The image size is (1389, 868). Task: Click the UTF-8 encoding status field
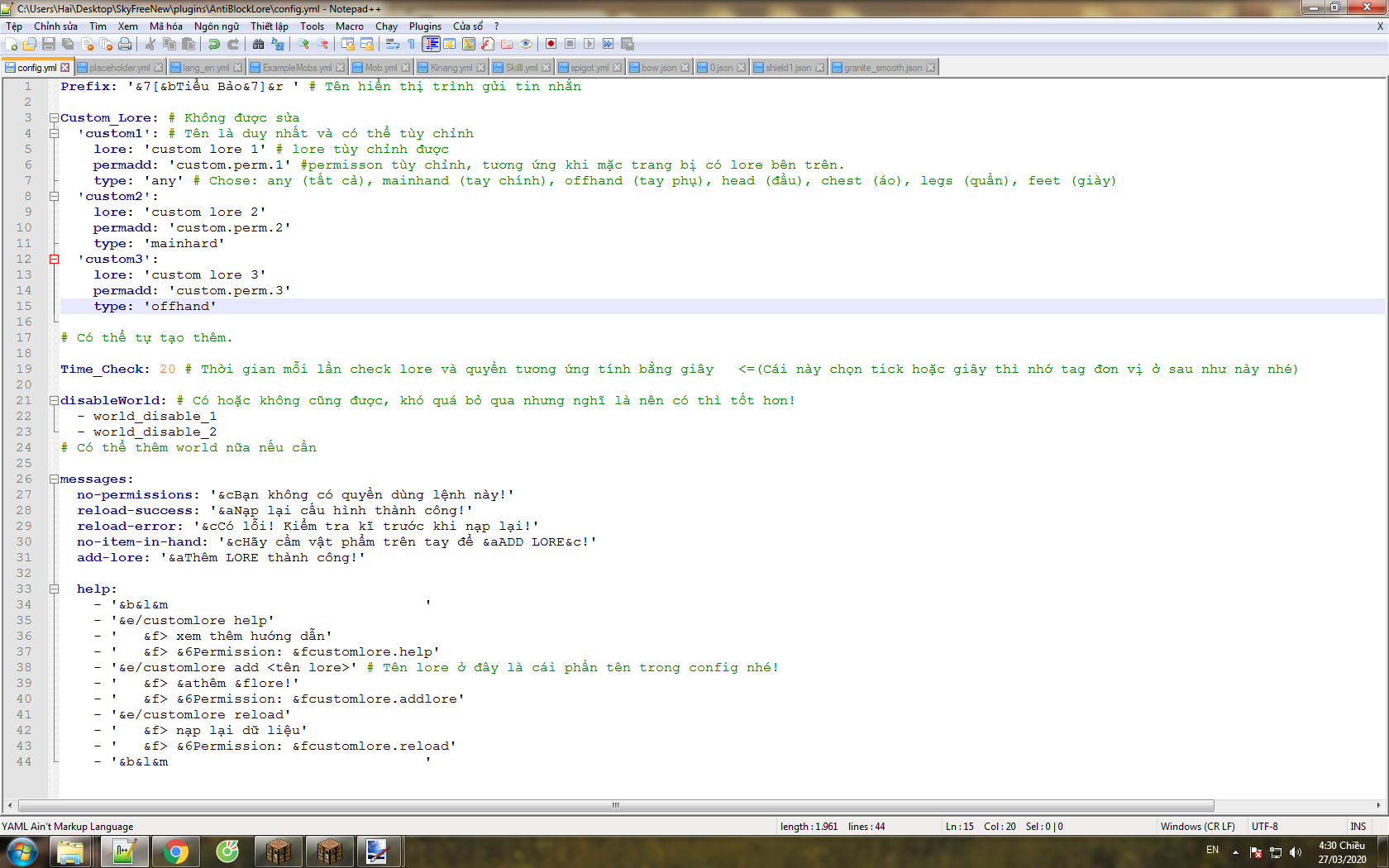point(1264,827)
